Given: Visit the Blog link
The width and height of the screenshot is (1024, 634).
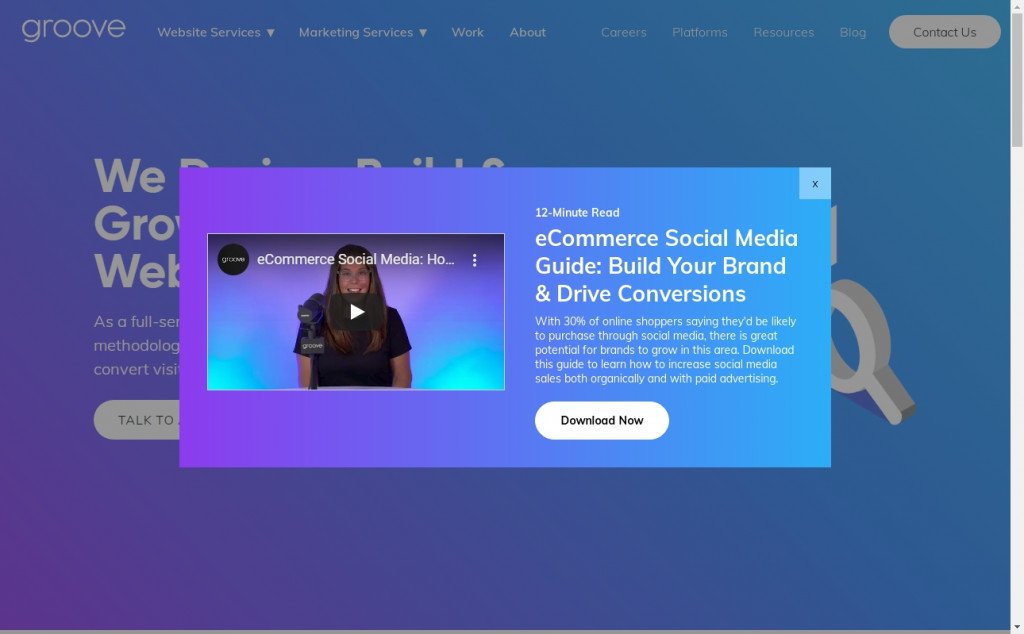Looking at the screenshot, I should pyautogui.click(x=853, y=32).
